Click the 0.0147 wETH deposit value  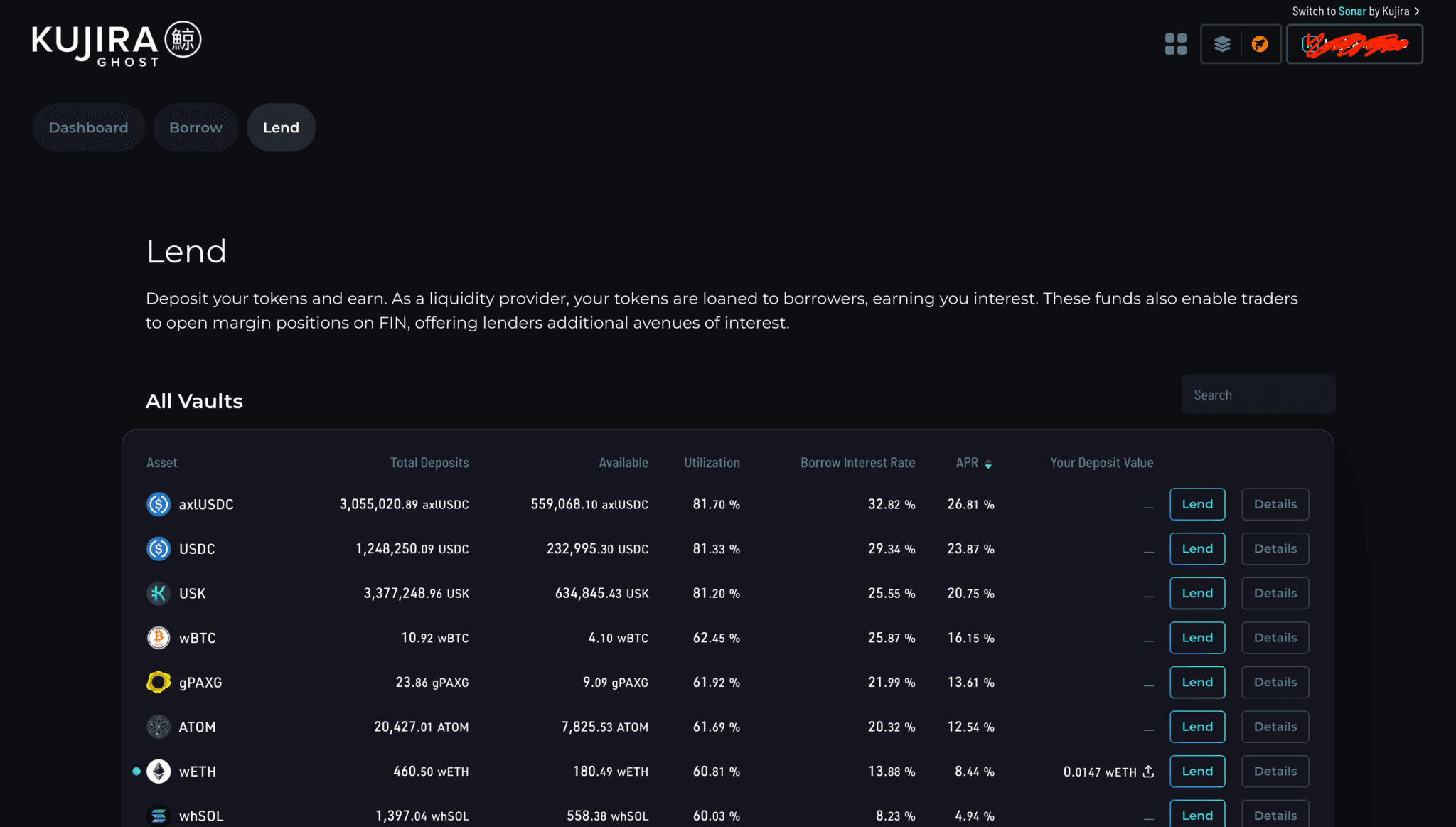click(1100, 772)
